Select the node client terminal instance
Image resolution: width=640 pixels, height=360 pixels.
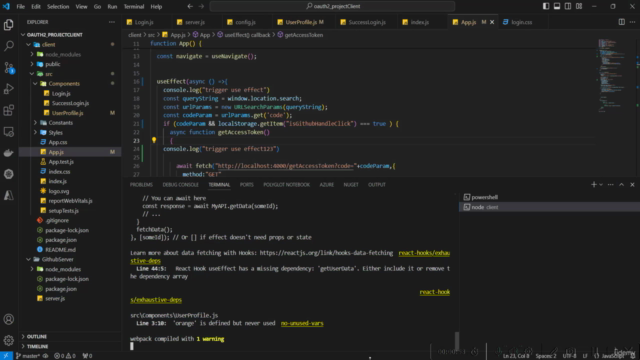point(549,207)
